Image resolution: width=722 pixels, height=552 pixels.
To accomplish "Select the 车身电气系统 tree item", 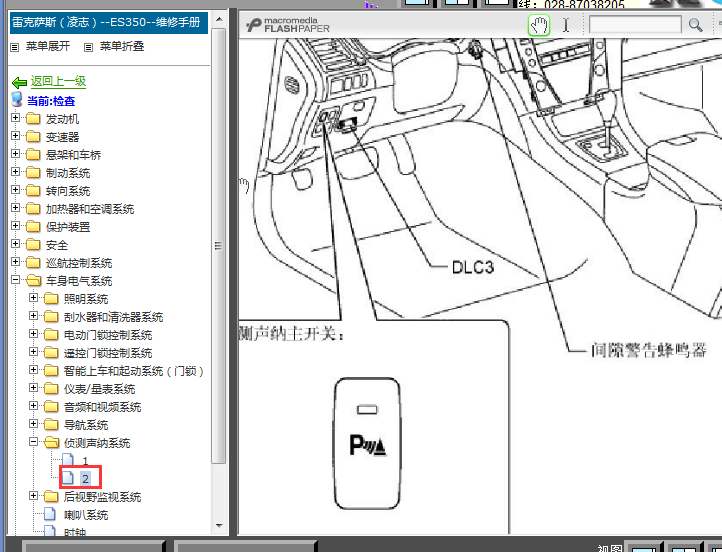I will coord(79,281).
